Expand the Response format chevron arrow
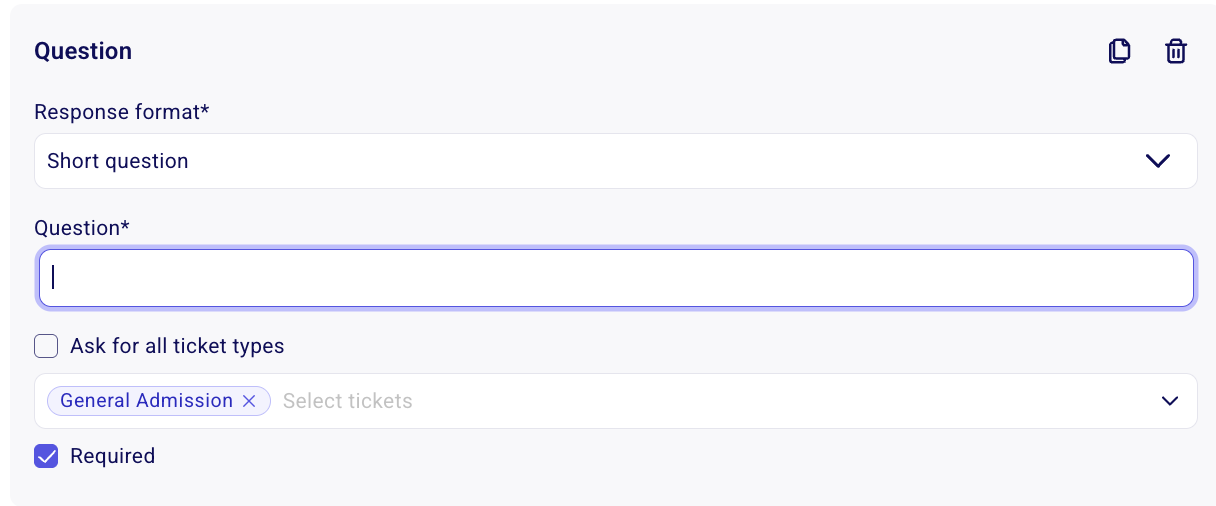Screen dimensions: 1216x506 click(x=1158, y=161)
